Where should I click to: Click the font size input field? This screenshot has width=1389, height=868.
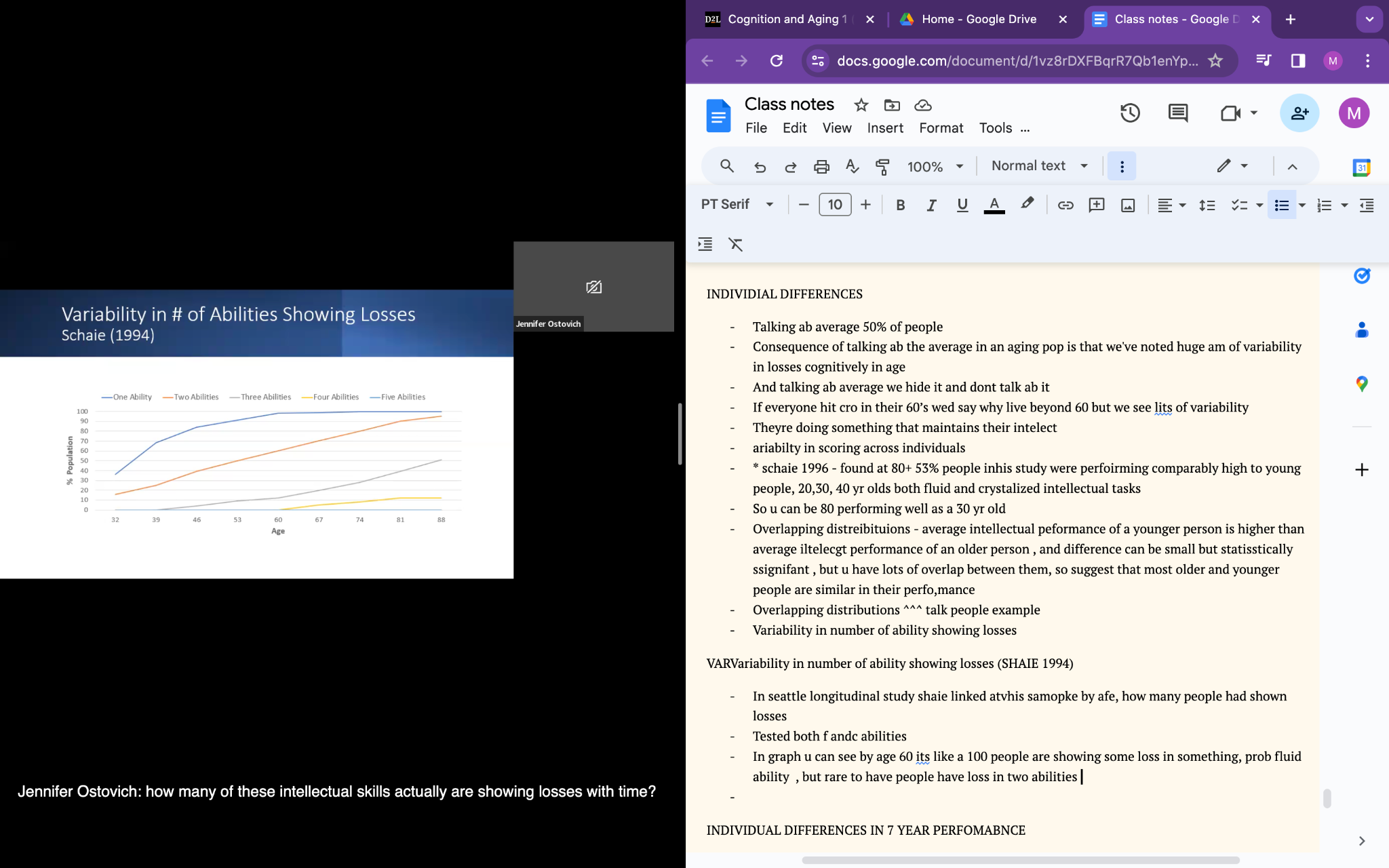tap(835, 205)
